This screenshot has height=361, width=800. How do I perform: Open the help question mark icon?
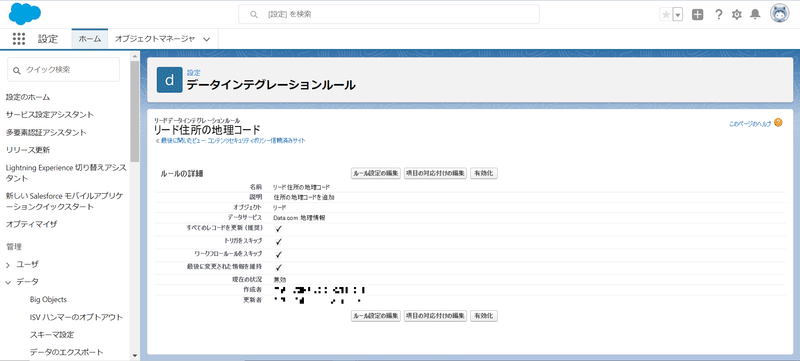click(x=718, y=15)
